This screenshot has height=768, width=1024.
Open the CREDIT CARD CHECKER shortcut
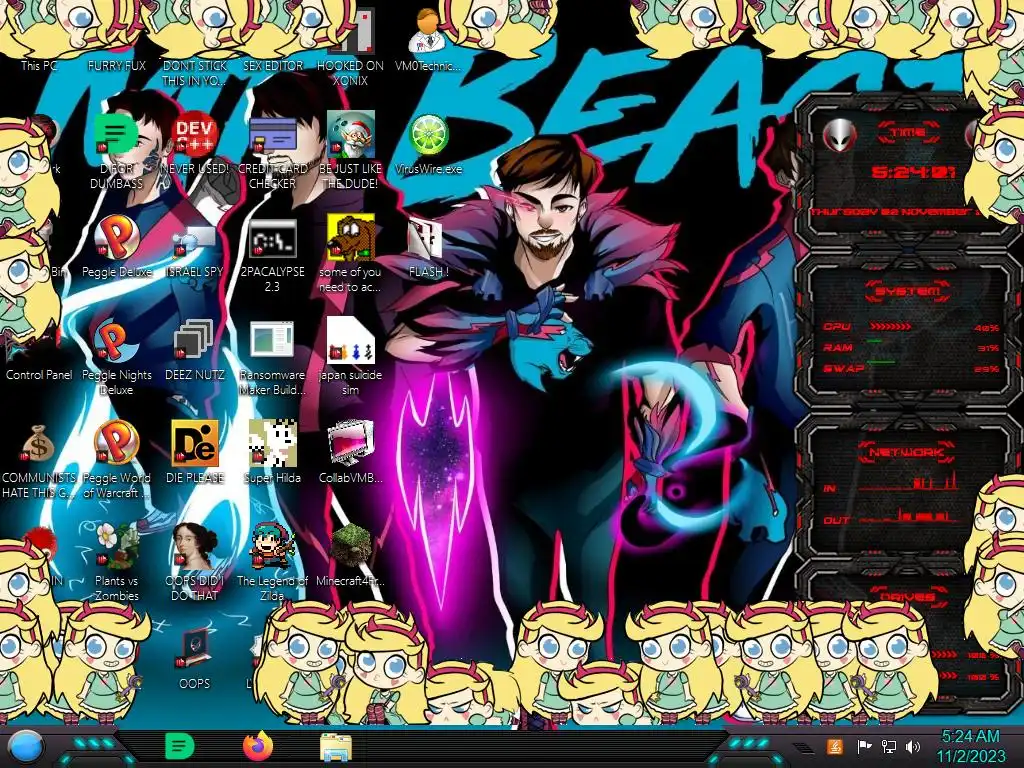coord(272,152)
